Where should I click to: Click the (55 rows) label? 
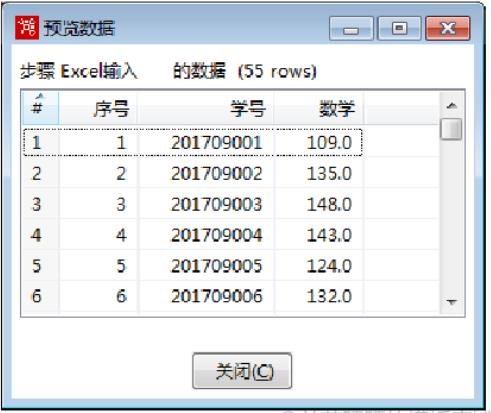tap(277, 71)
